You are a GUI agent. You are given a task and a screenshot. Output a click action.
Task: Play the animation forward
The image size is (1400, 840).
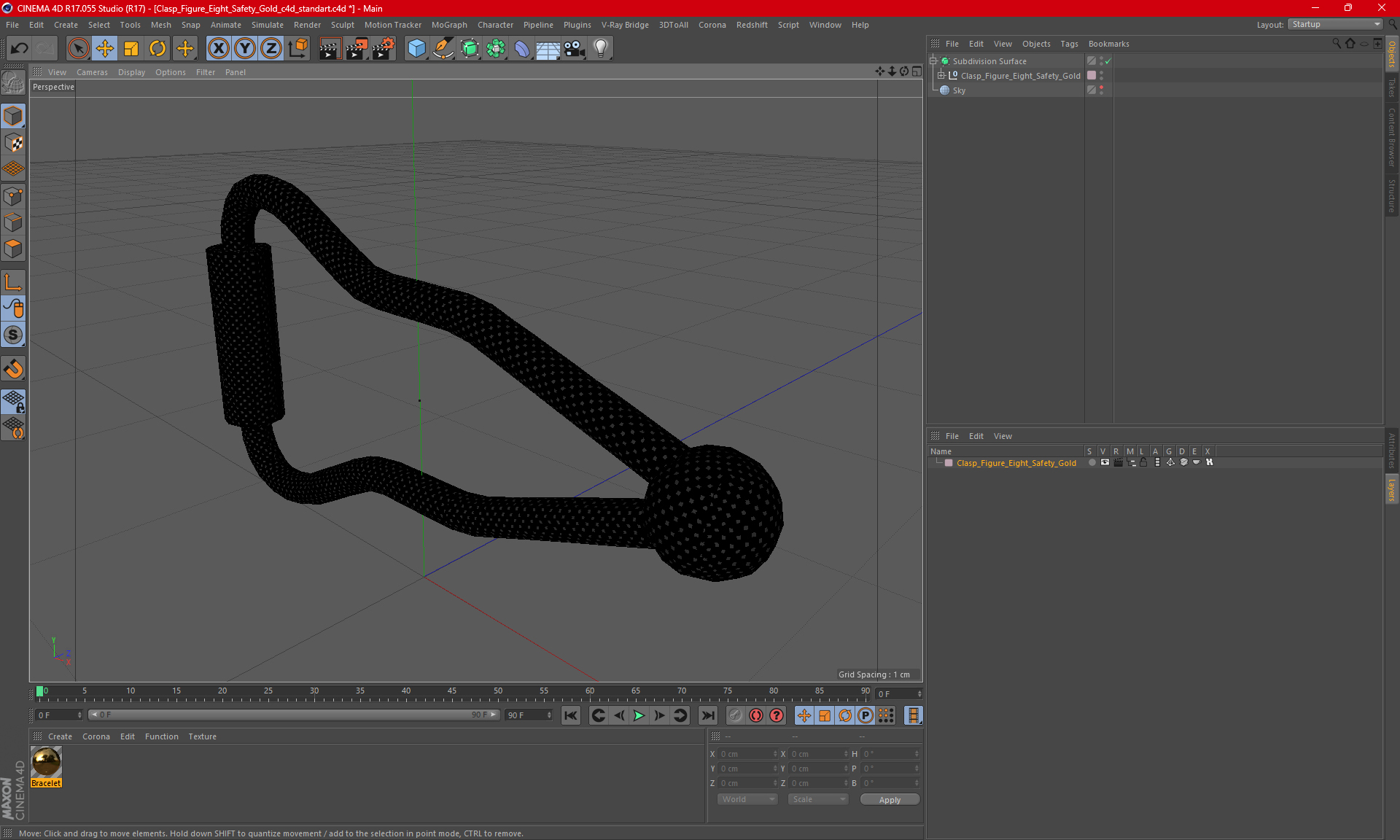point(639,715)
